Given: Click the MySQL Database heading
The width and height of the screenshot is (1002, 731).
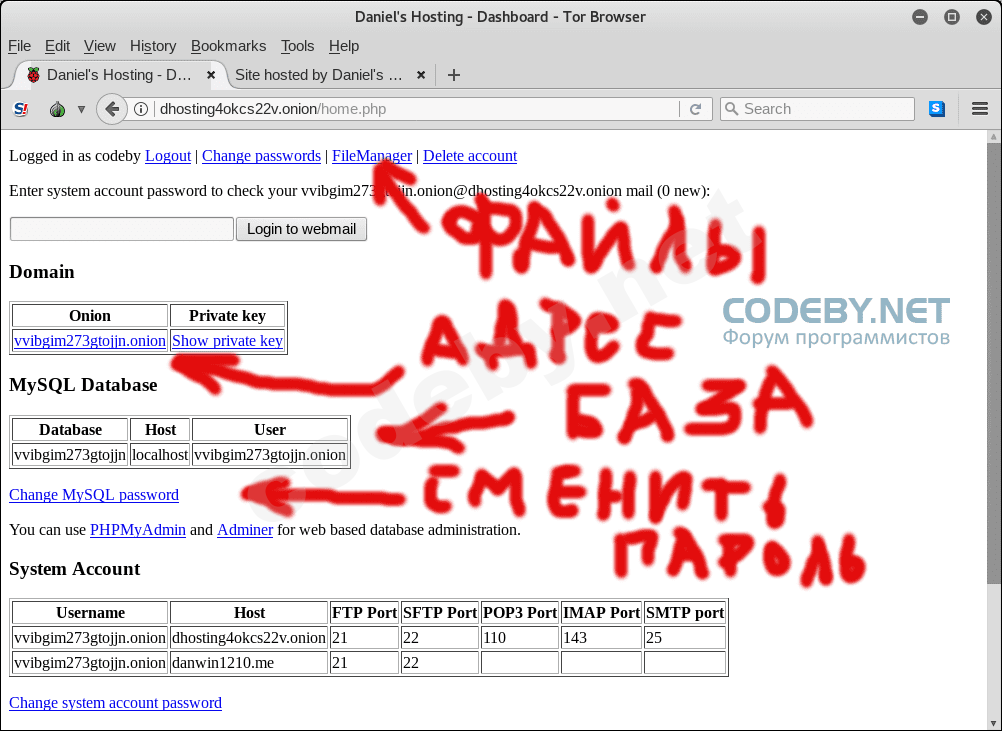Looking at the screenshot, I should pyautogui.click(x=83, y=385).
